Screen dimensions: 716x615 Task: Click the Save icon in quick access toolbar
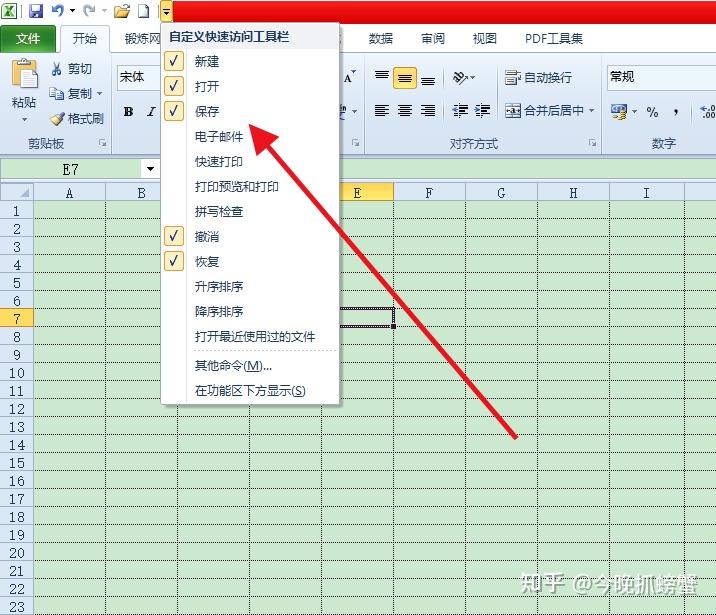pyautogui.click(x=36, y=11)
